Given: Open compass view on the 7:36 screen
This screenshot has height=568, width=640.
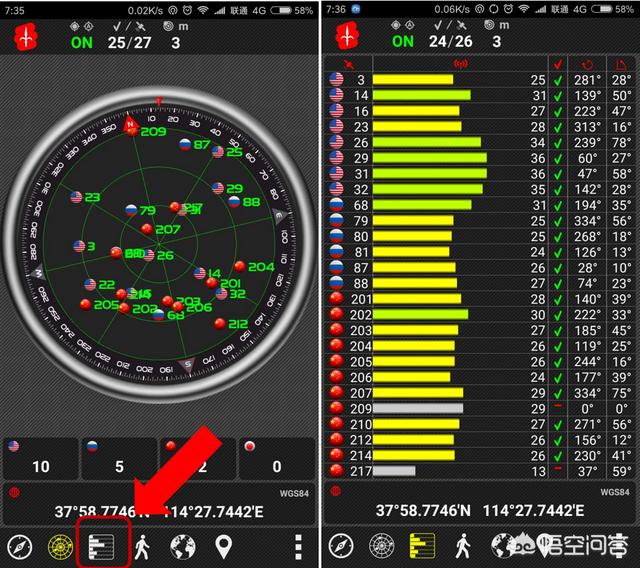Looking at the screenshot, I should tap(341, 546).
